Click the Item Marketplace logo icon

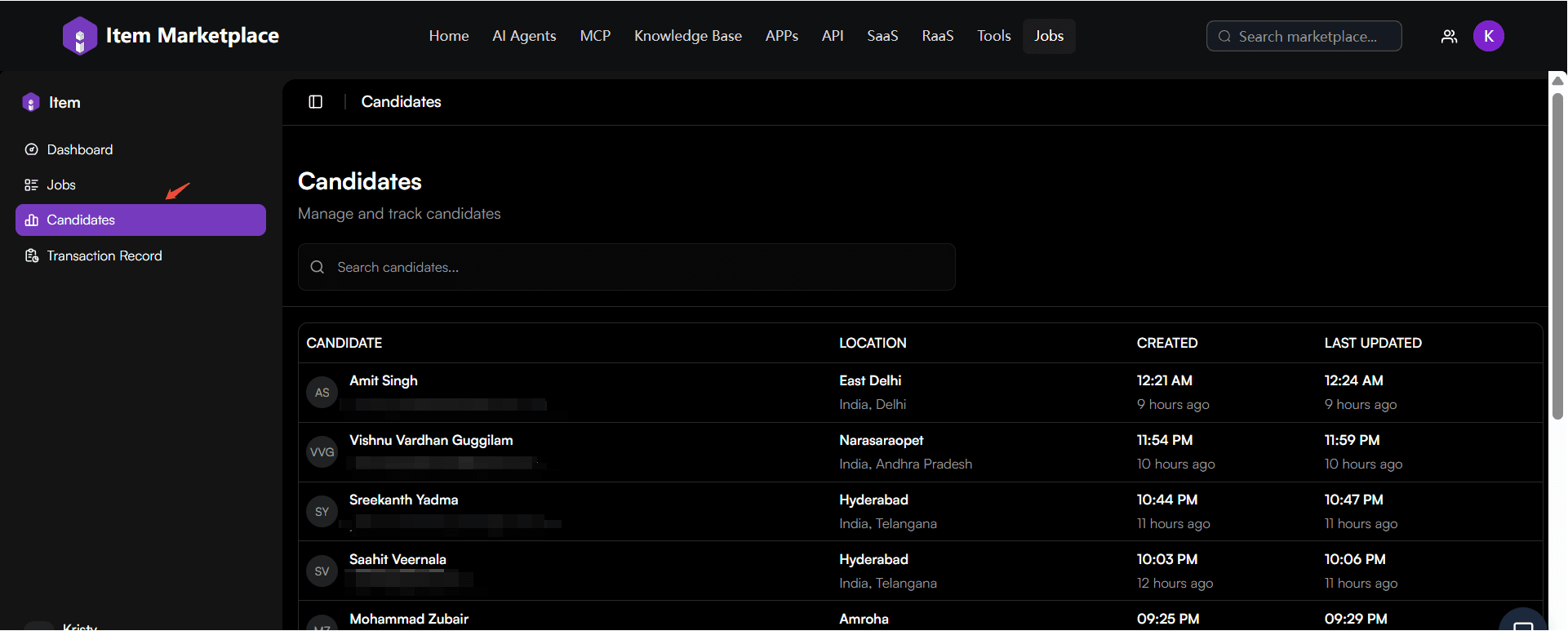(79, 36)
